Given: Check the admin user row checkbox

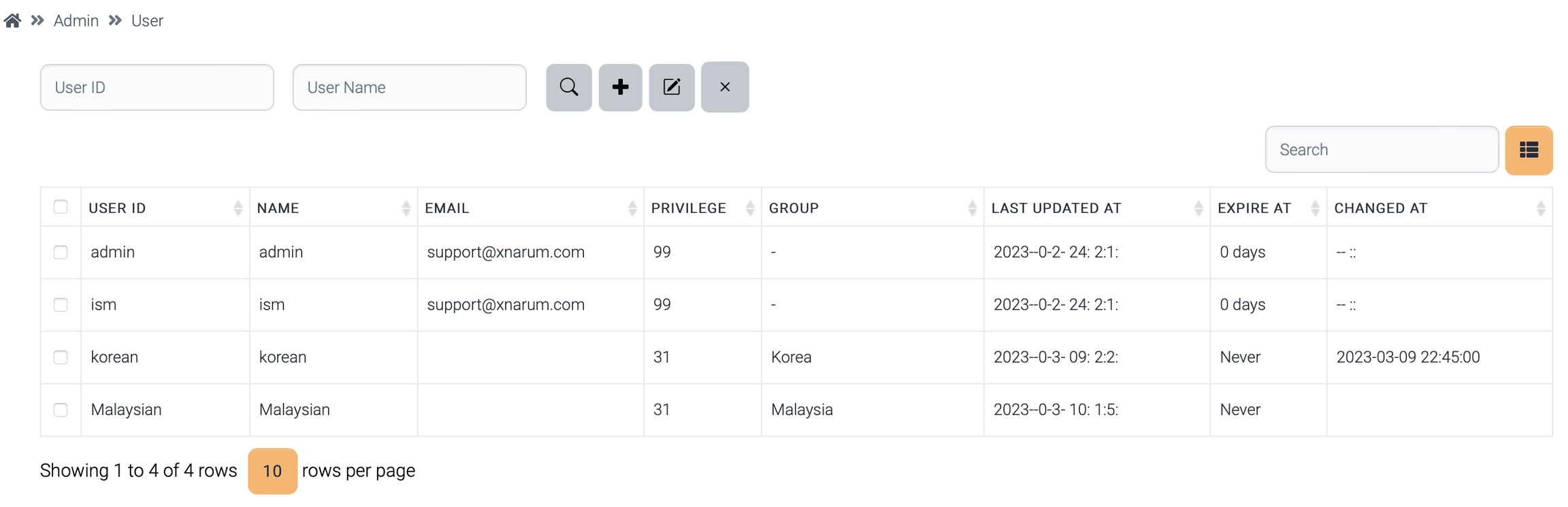Looking at the screenshot, I should coord(61,252).
